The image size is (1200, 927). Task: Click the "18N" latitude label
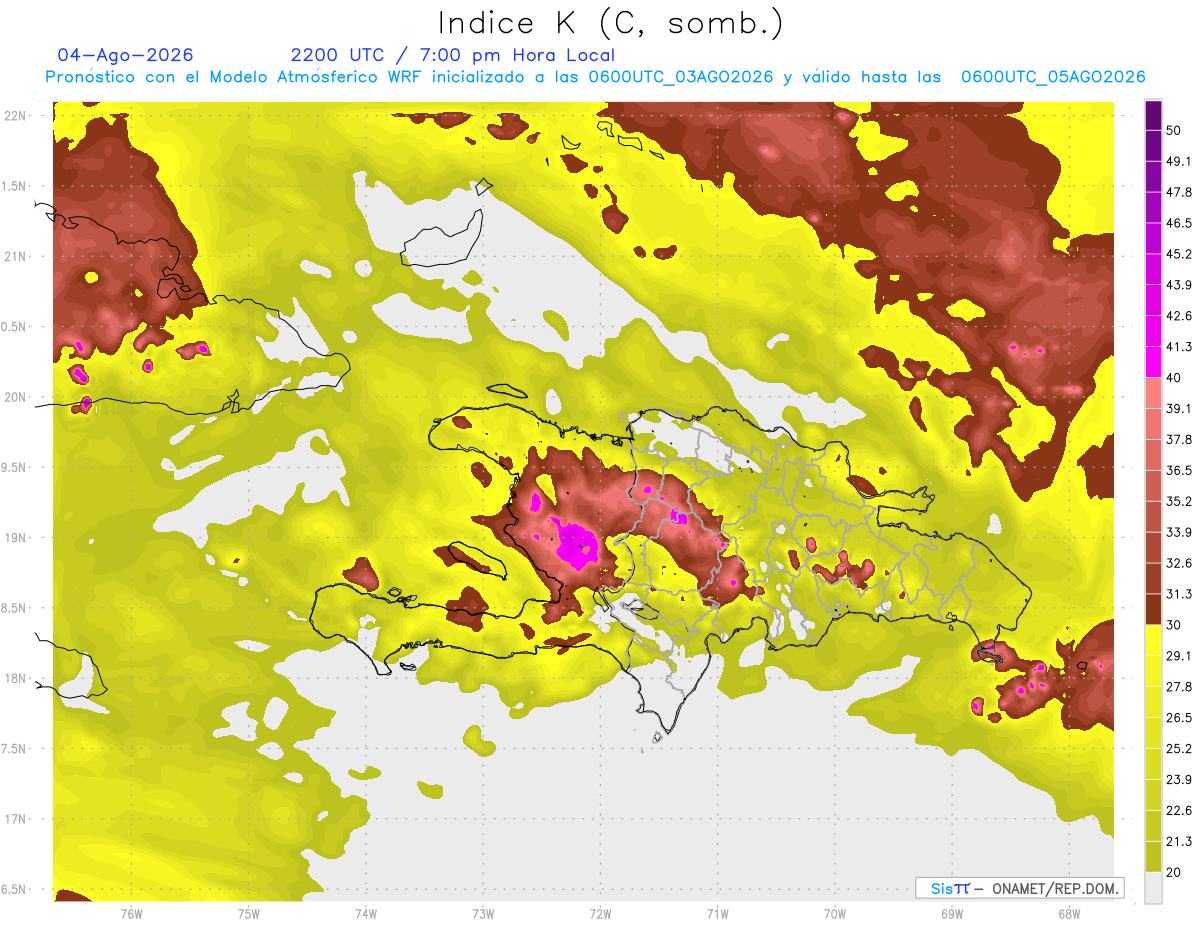pyautogui.click(x=17, y=678)
